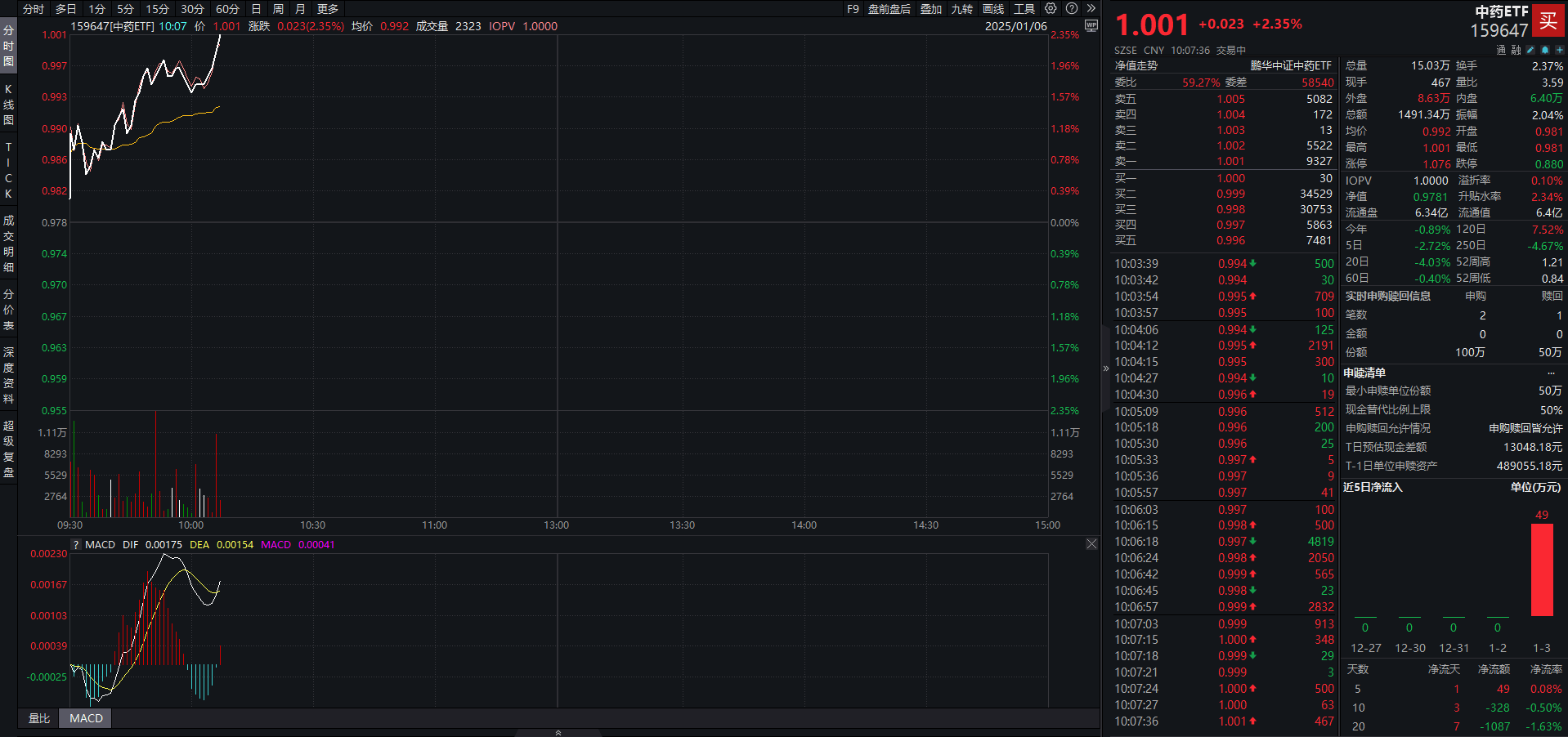The image size is (1568, 737).
Task: Select the MACD indicator tab
Action: coord(86,718)
